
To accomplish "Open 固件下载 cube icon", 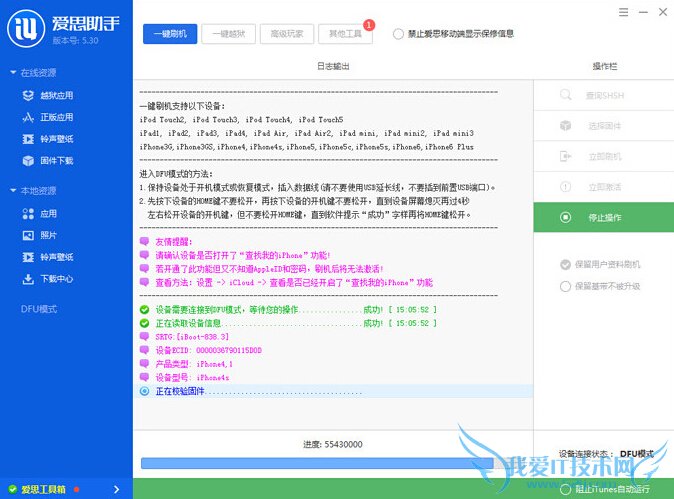I will [28, 161].
